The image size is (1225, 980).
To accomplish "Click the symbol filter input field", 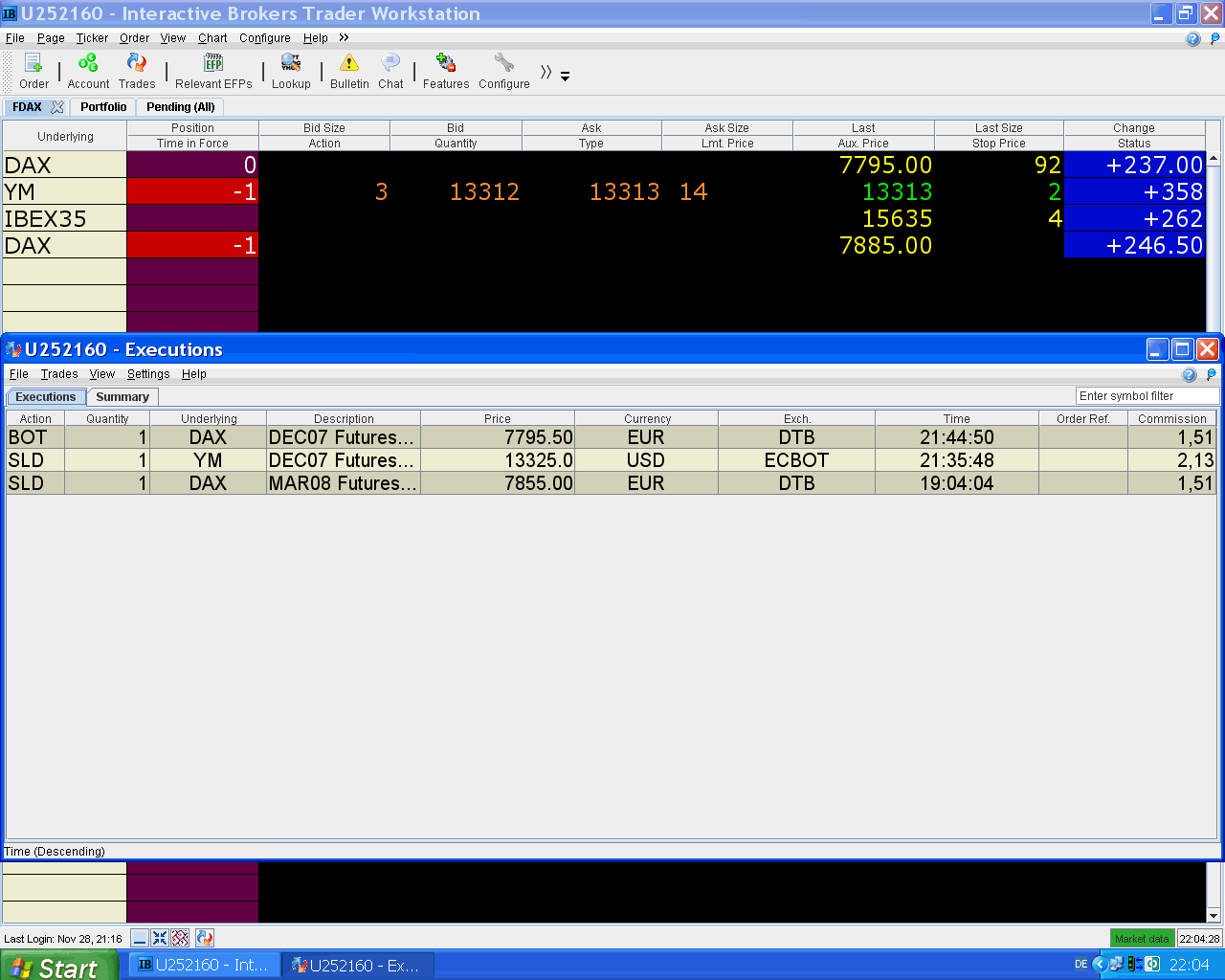I will tap(1147, 396).
